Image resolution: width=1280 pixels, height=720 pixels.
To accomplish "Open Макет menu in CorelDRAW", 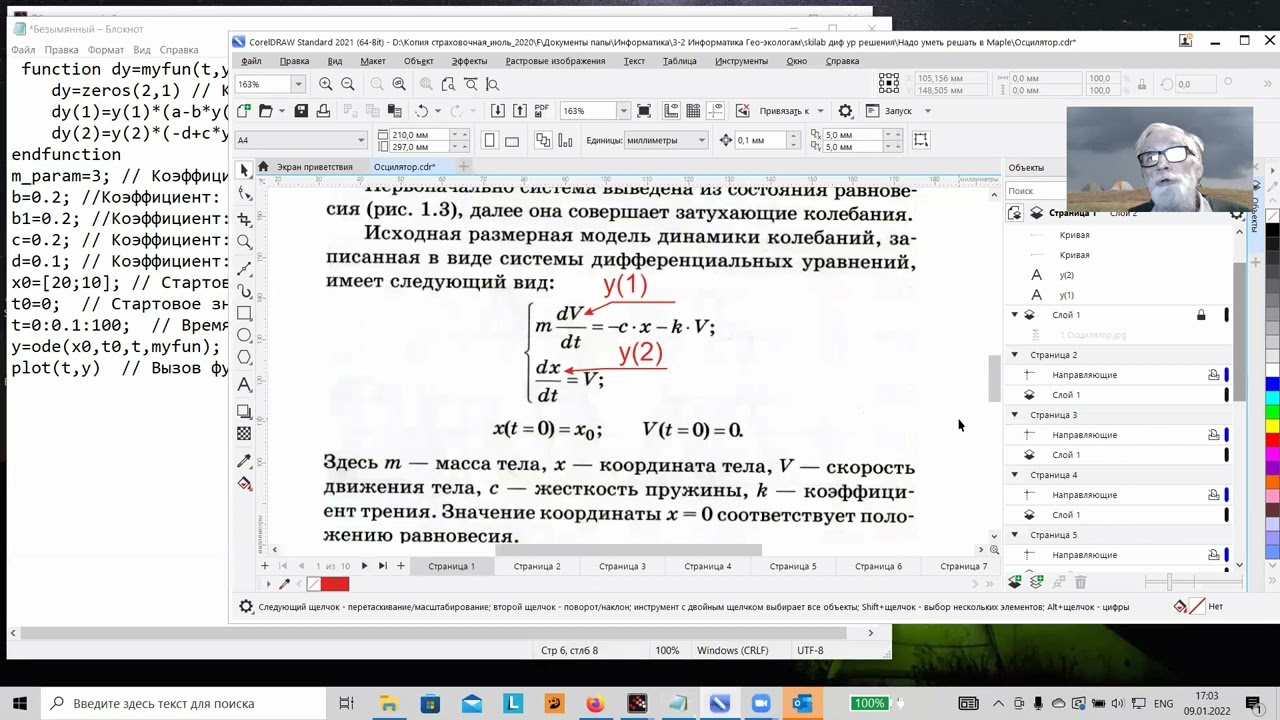I will (373, 61).
